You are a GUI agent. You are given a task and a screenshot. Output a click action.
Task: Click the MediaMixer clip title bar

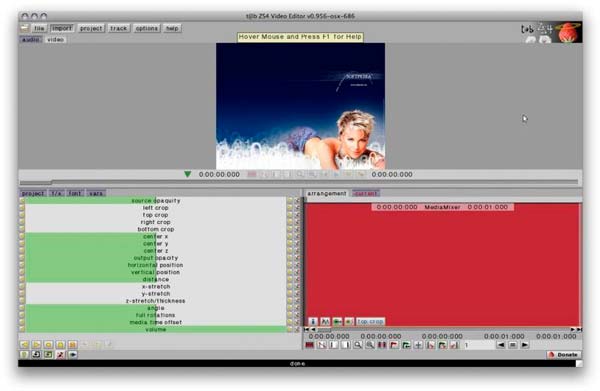click(442, 207)
